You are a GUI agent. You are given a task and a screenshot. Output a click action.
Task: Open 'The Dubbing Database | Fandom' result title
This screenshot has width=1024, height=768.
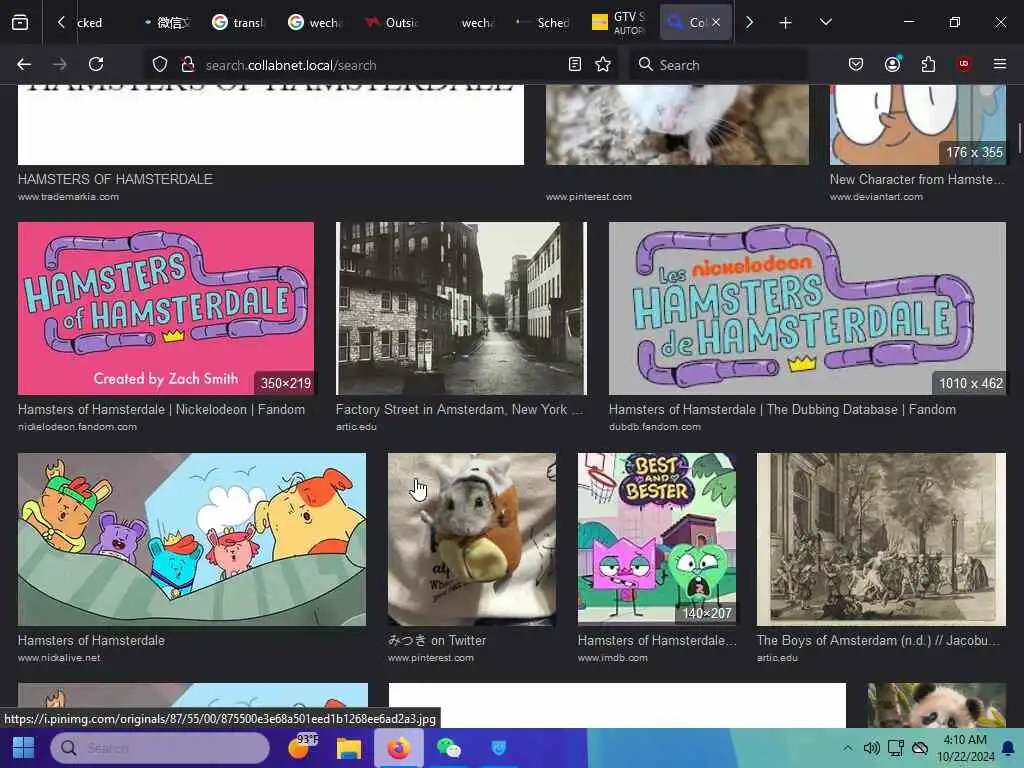click(x=782, y=409)
